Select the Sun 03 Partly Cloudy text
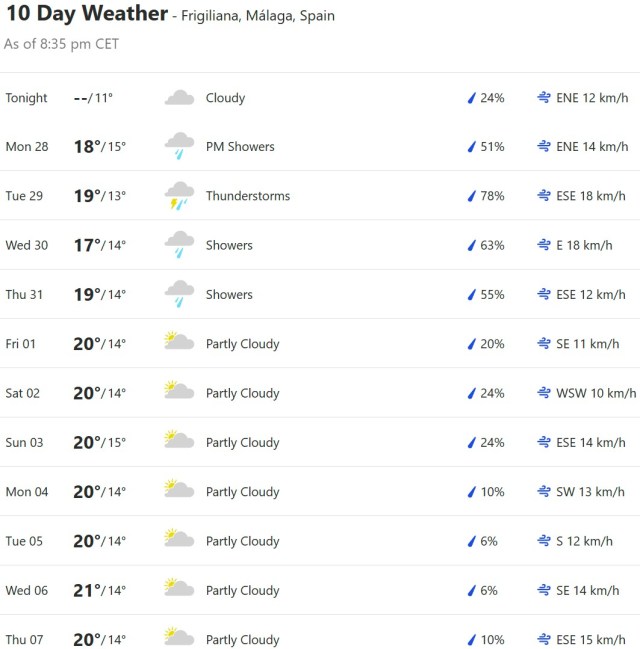The image size is (640, 649). pos(242,442)
